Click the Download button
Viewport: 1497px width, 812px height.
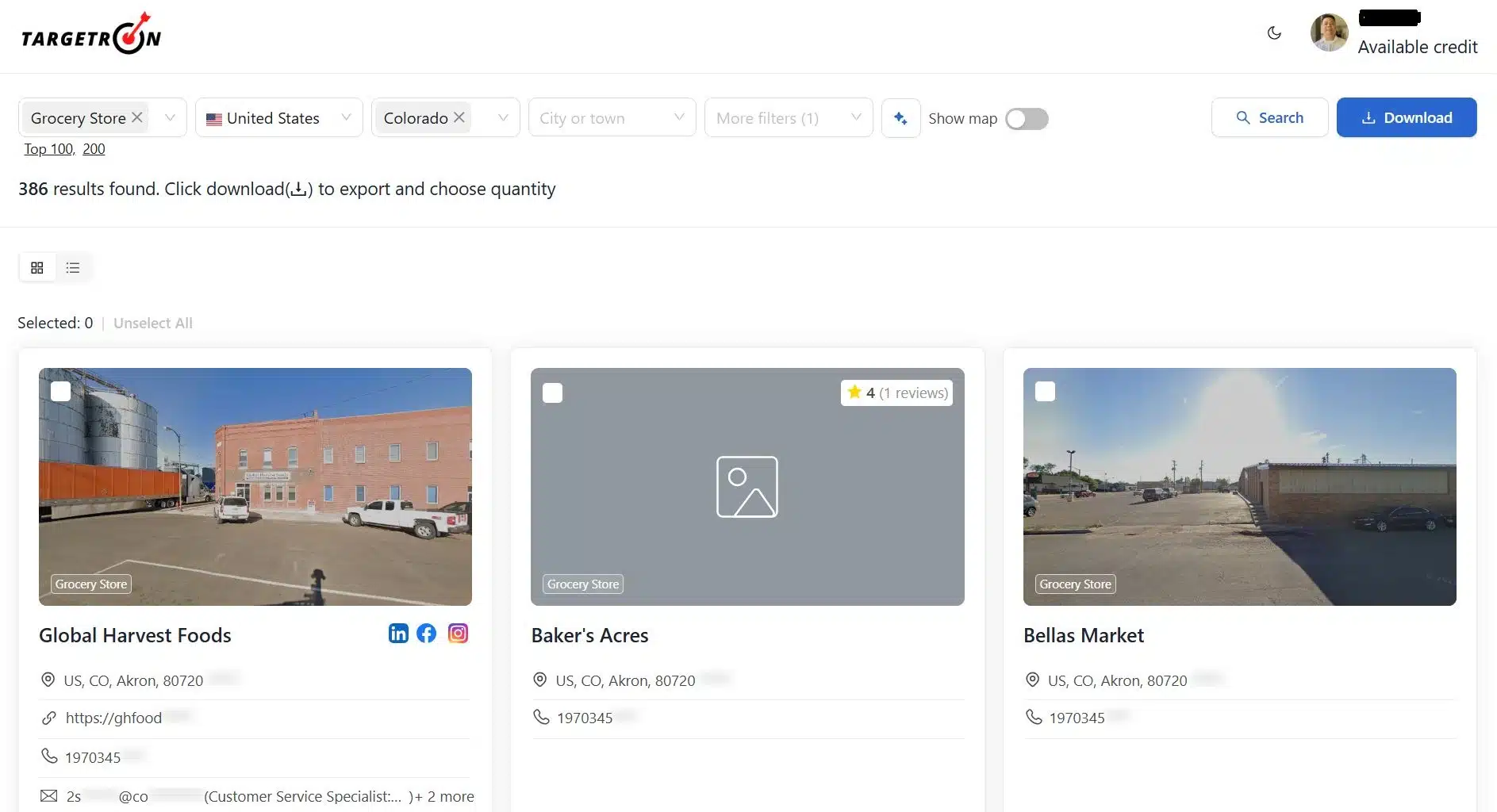tap(1407, 117)
